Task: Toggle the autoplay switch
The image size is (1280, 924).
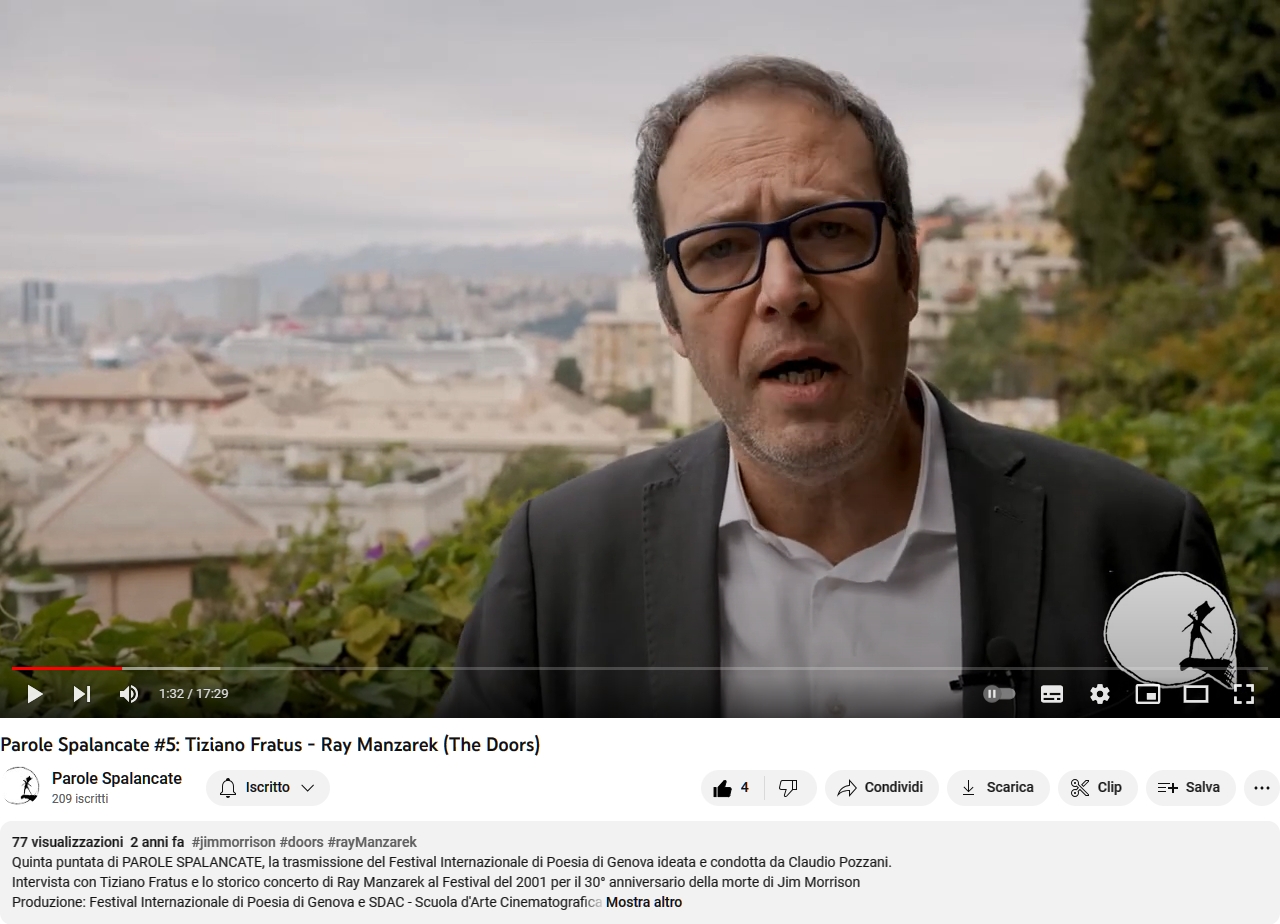Action: tap(999, 693)
